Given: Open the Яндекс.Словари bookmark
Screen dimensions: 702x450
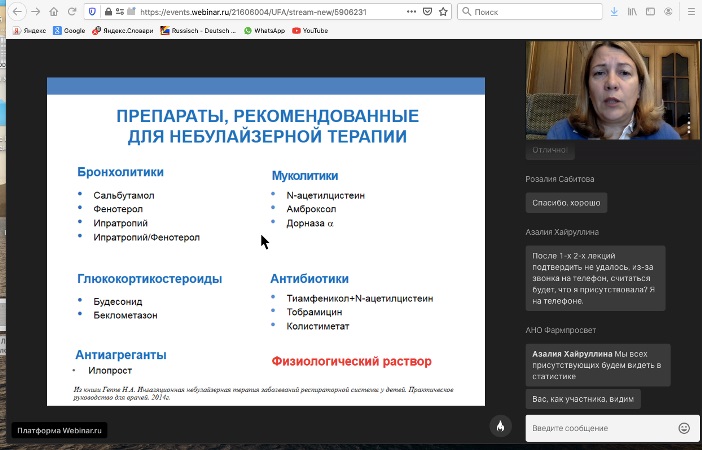Looking at the screenshot, I should coord(122,30).
